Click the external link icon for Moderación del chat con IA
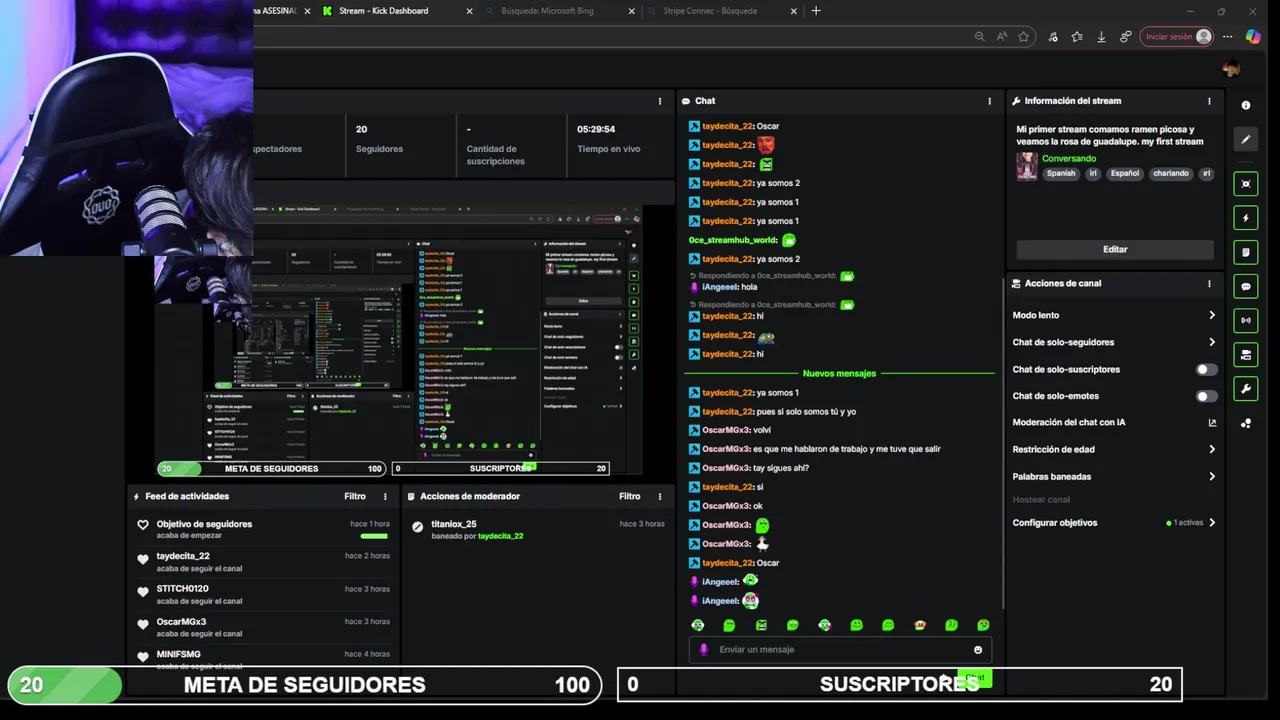This screenshot has width=1280, height=720. click(x=1212, y=423)
